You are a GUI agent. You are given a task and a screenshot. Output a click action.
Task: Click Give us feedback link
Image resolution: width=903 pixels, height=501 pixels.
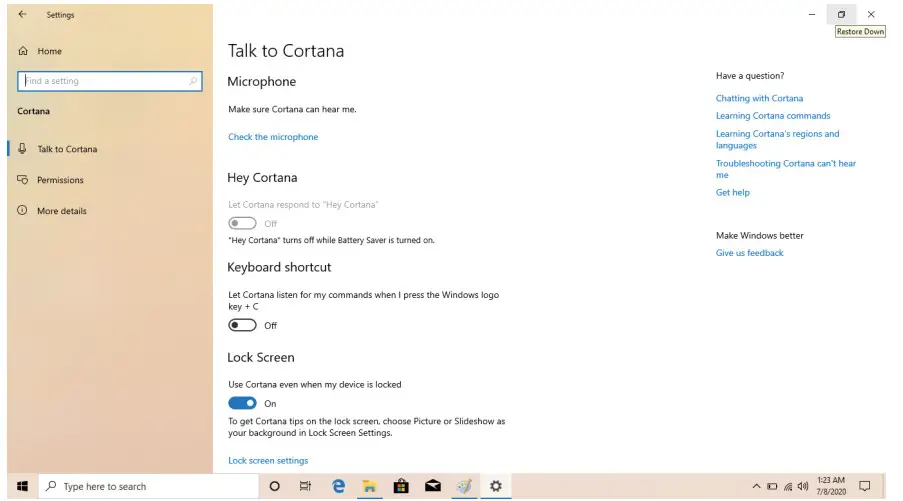(749, 253)
